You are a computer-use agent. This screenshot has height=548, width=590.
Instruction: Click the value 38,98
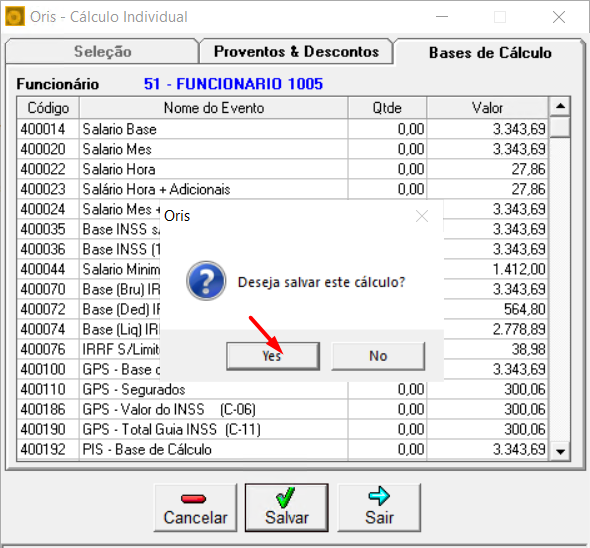[x=528, y=349]
